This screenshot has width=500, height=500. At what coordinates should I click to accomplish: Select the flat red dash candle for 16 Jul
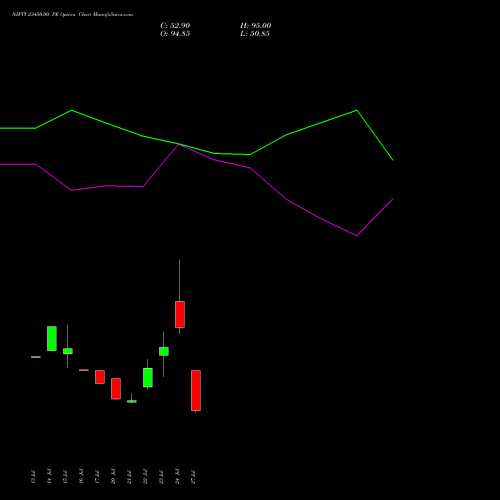[x=84, y=370]
